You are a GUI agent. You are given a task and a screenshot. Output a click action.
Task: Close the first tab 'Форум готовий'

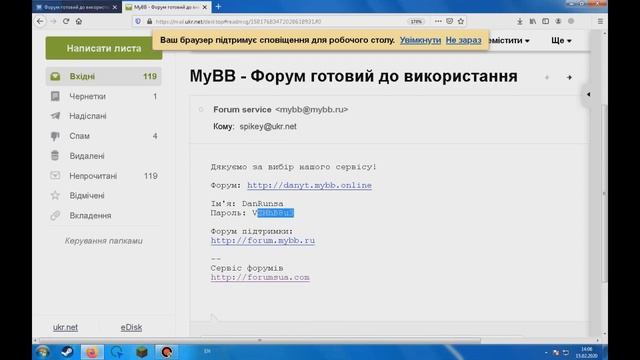click(115, 7)
